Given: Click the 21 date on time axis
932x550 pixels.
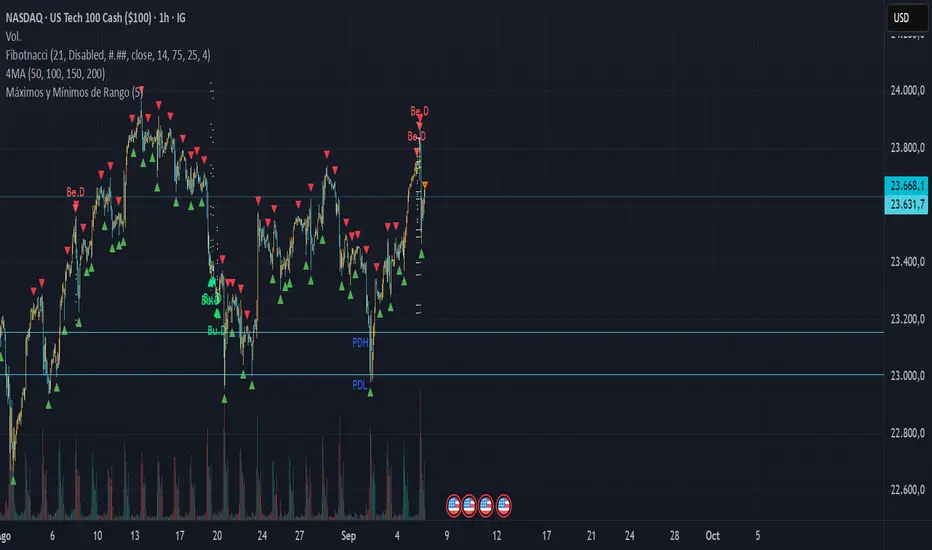Looking at the screenshot, I should point(591,536).
